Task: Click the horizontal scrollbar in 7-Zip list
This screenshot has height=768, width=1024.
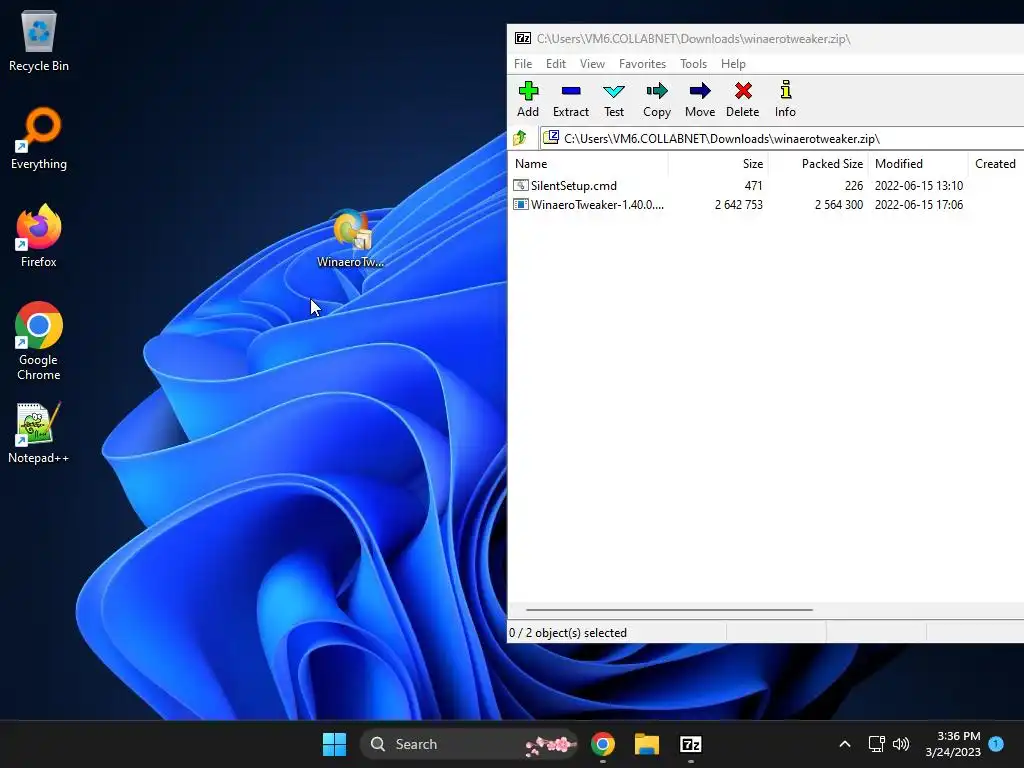Action: pos(669,610)
